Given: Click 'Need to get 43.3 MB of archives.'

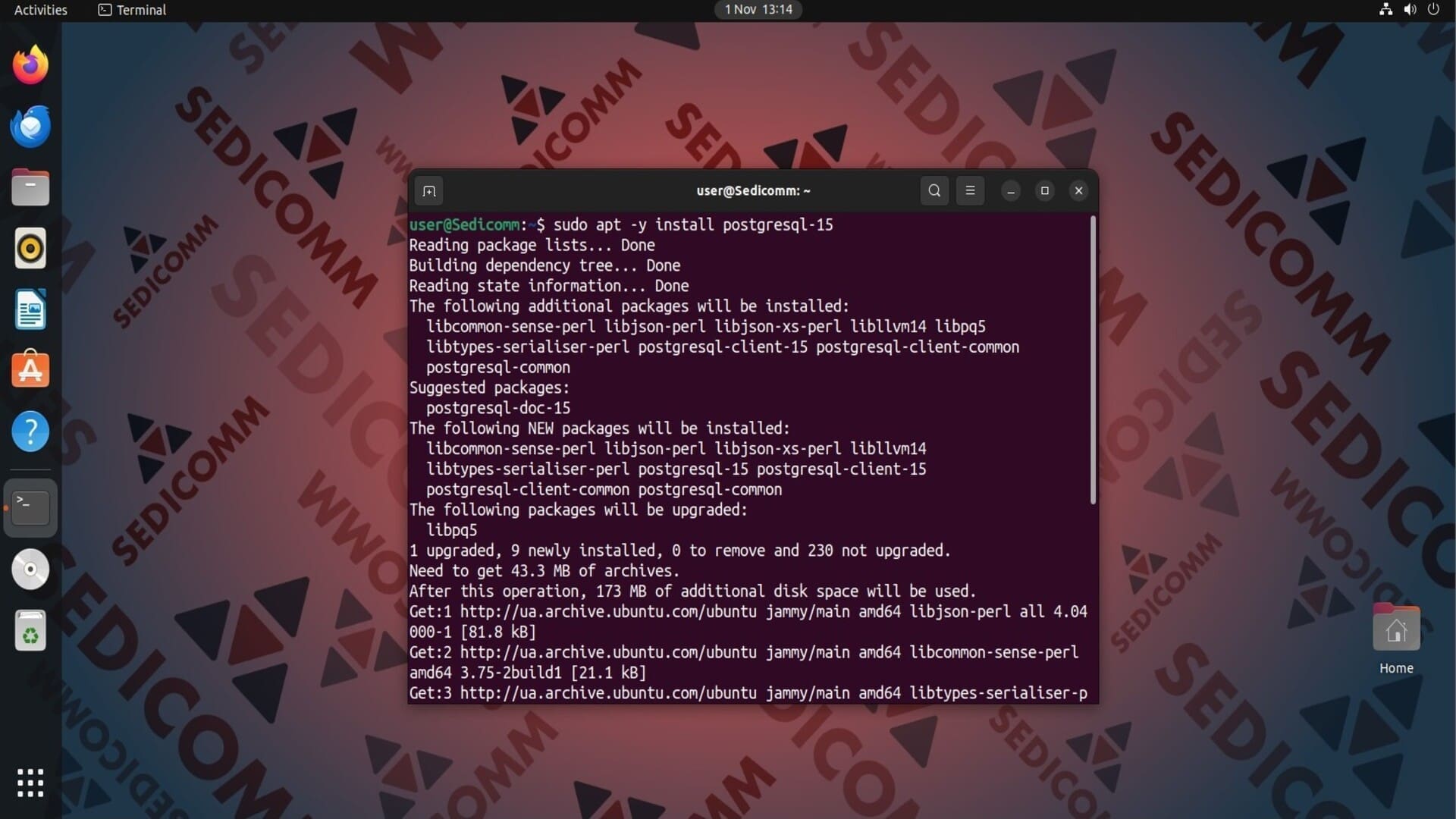Looking at the screenshot, I should click(x=544, y=572).
